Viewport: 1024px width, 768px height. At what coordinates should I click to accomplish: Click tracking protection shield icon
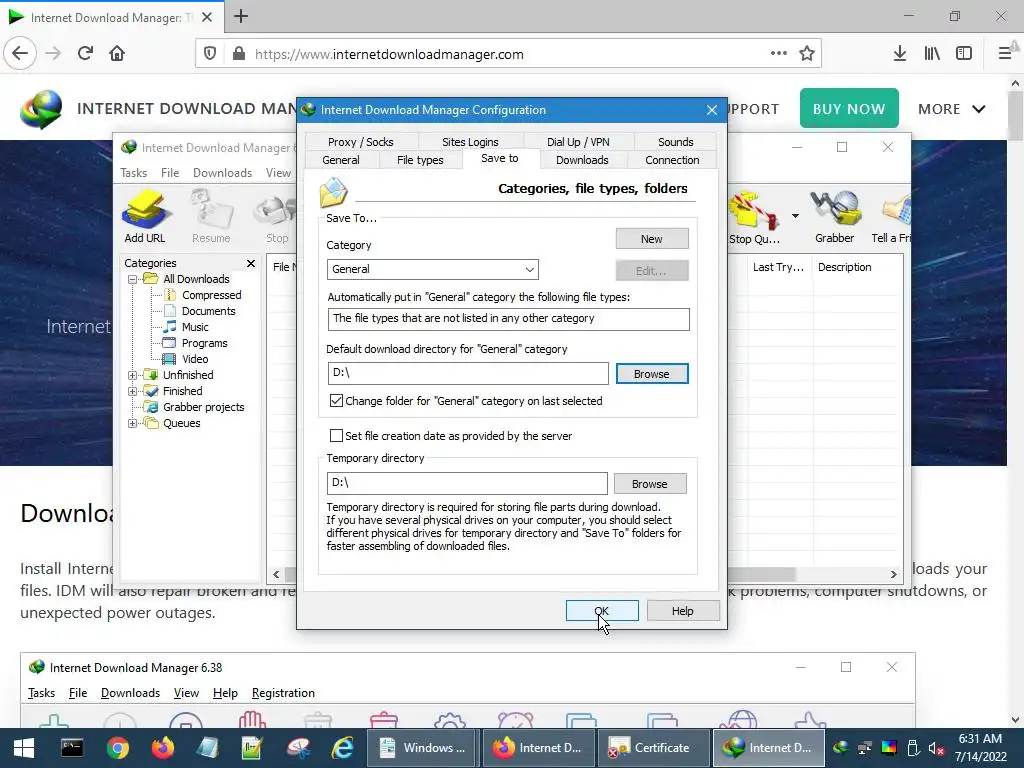tap(210, 54)
